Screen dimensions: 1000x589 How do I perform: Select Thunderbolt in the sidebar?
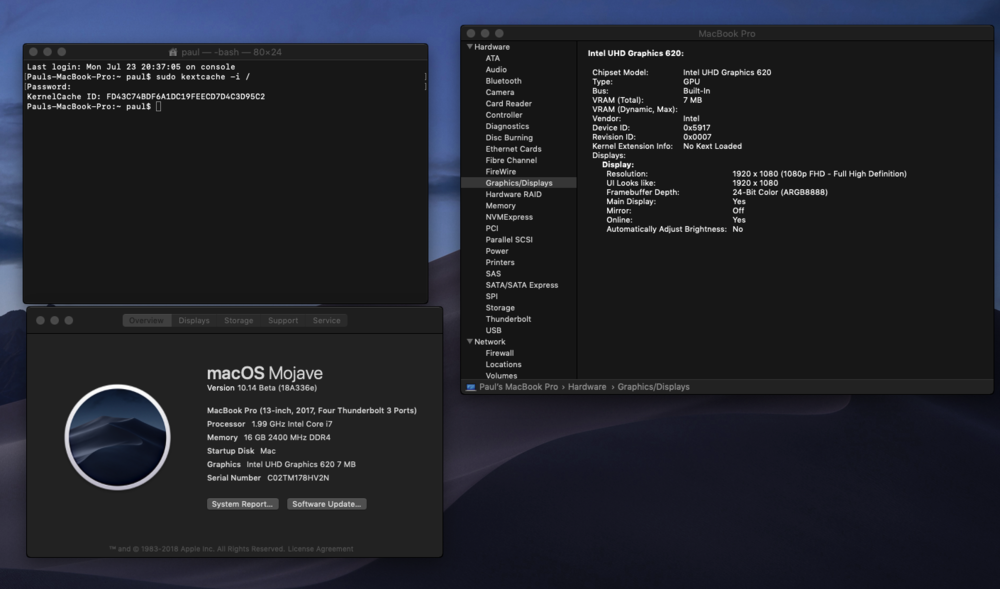tap(508, 319)
